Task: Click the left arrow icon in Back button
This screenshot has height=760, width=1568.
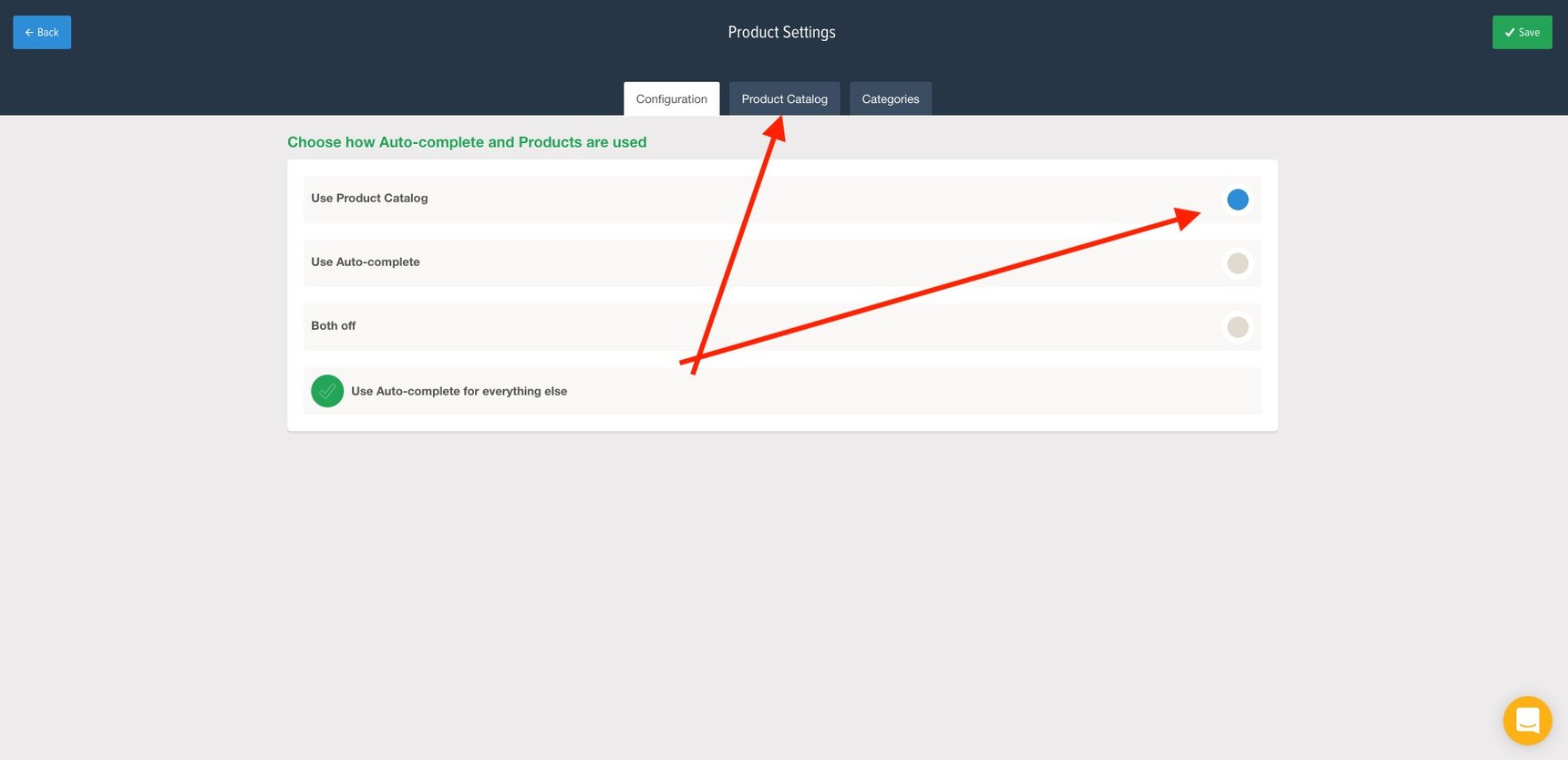Action: (29, 33)
